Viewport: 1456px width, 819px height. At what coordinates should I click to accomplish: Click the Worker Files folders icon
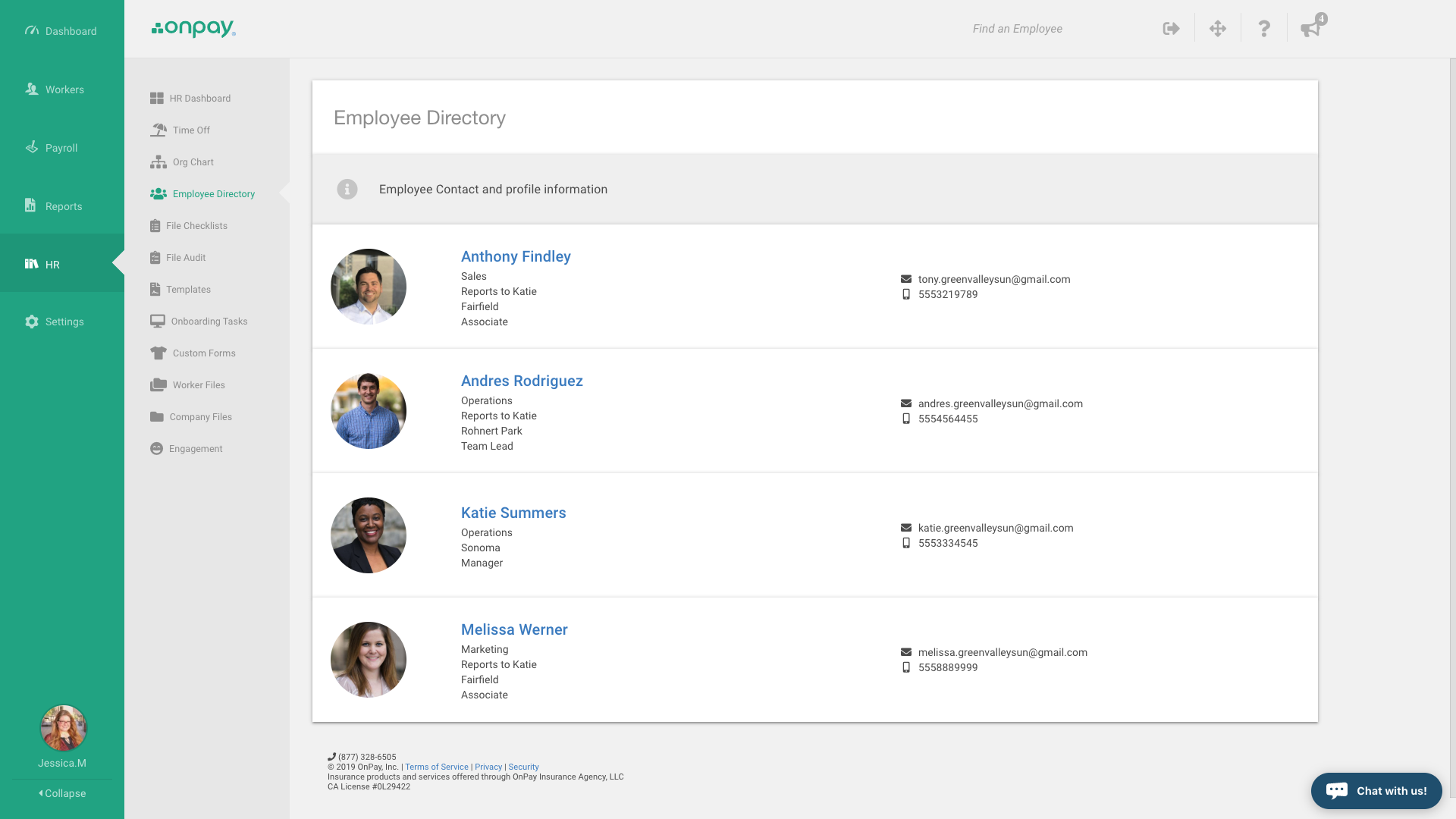158,385
